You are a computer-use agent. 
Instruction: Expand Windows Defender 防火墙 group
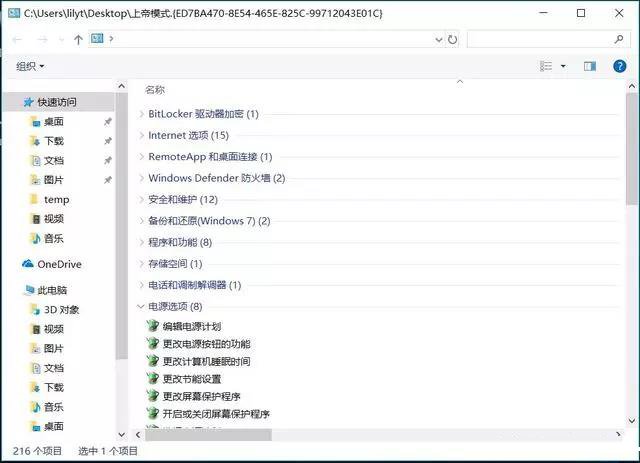tap(141, 178)
